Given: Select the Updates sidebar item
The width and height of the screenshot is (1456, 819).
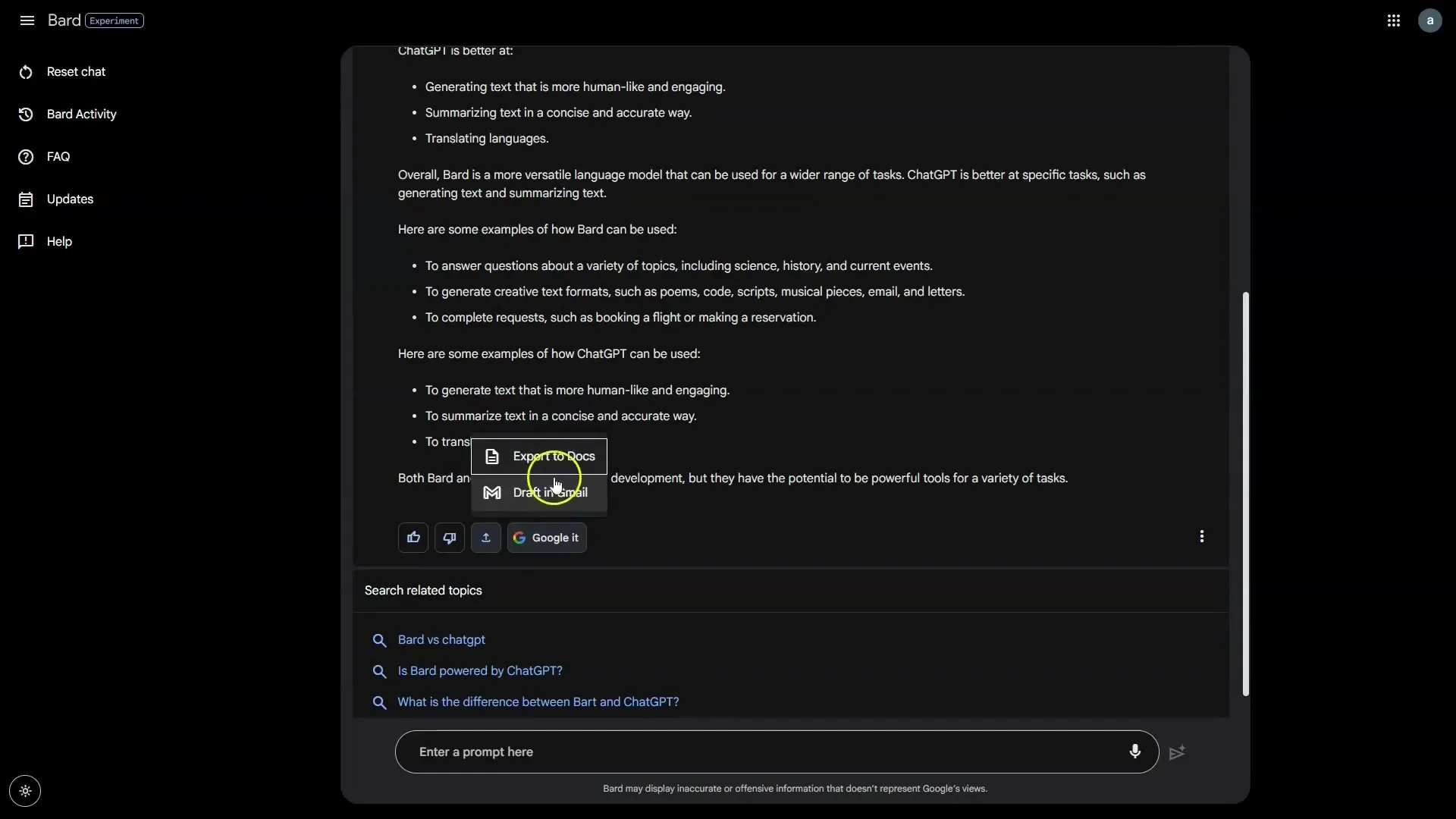Looking at the screenshot, I should coord(70,199).
